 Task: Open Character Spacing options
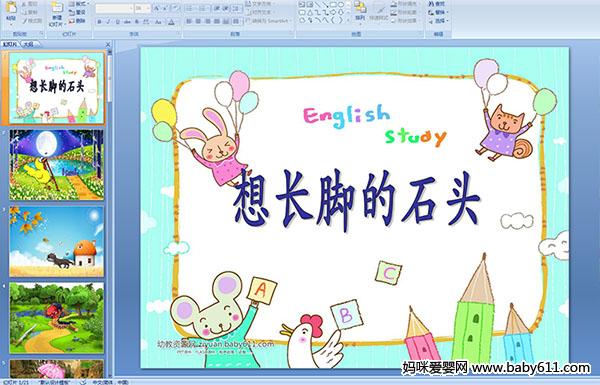pyautogui.click(x=147, y=22)
